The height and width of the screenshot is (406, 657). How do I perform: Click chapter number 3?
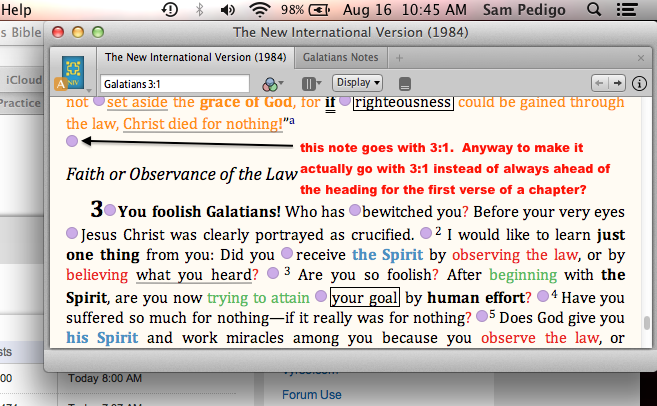(96, 209)
